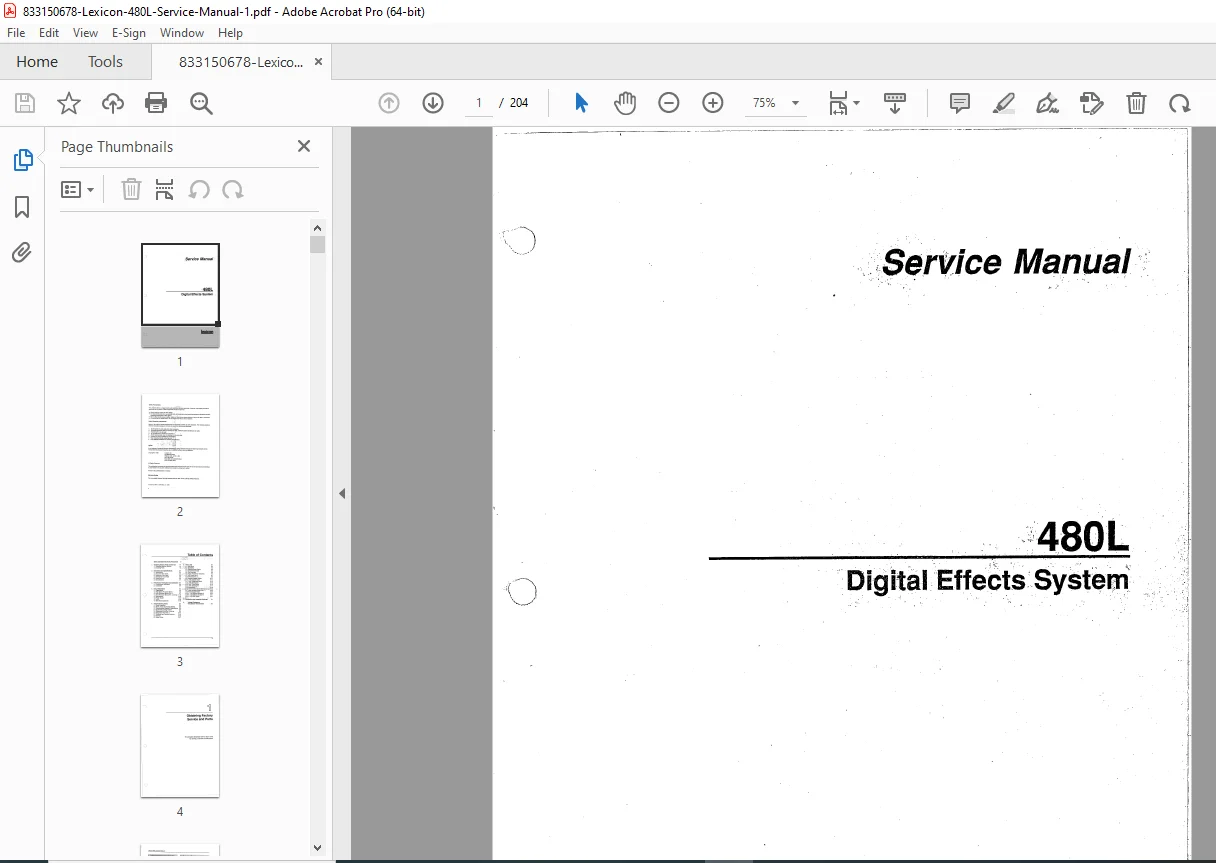This screenshot has height=863, width=1216.
Task: Open the find text search icon
Action: pos(201,103)
